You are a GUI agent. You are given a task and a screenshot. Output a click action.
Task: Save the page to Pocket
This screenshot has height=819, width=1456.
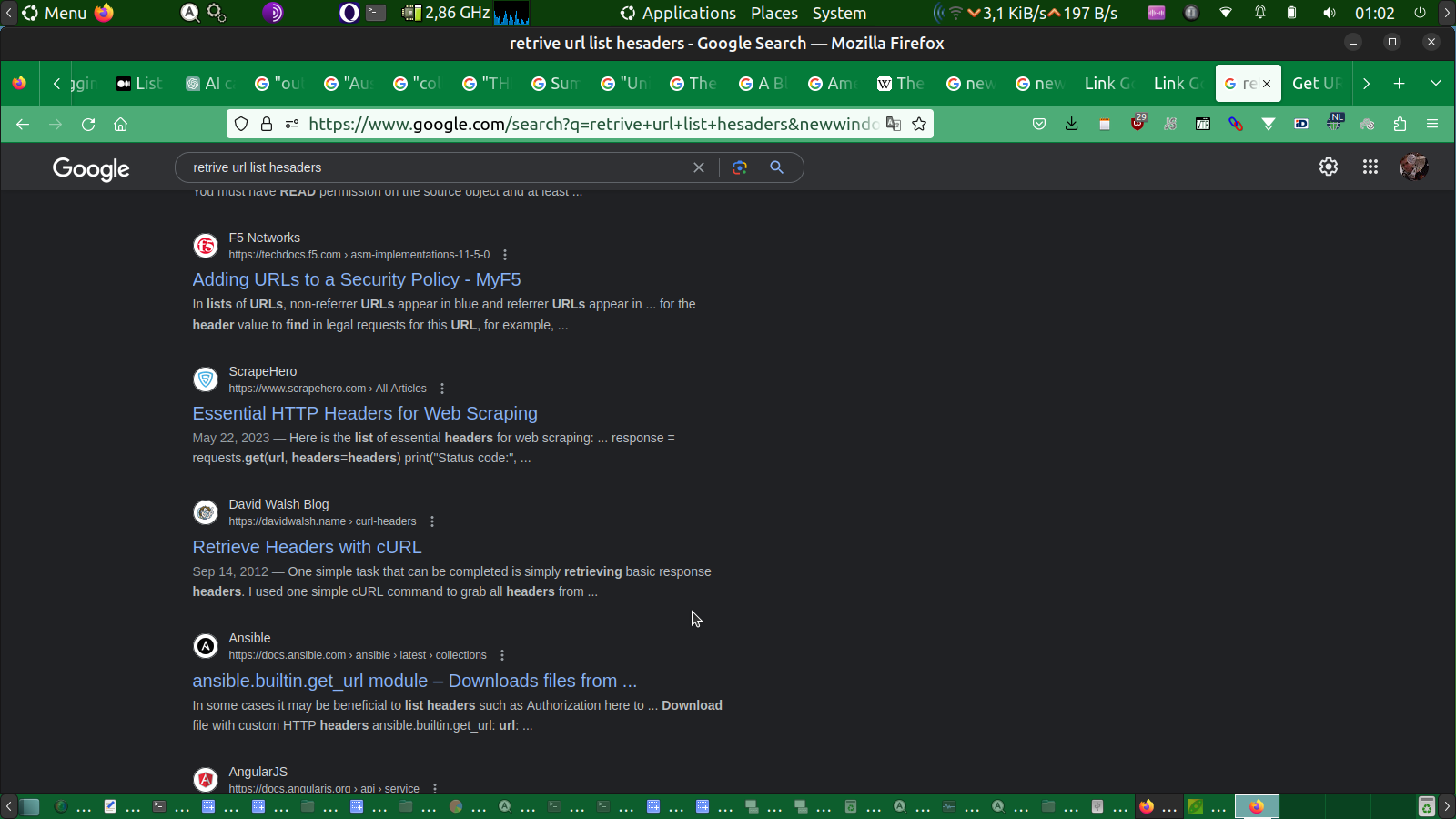click(1039, 124)
